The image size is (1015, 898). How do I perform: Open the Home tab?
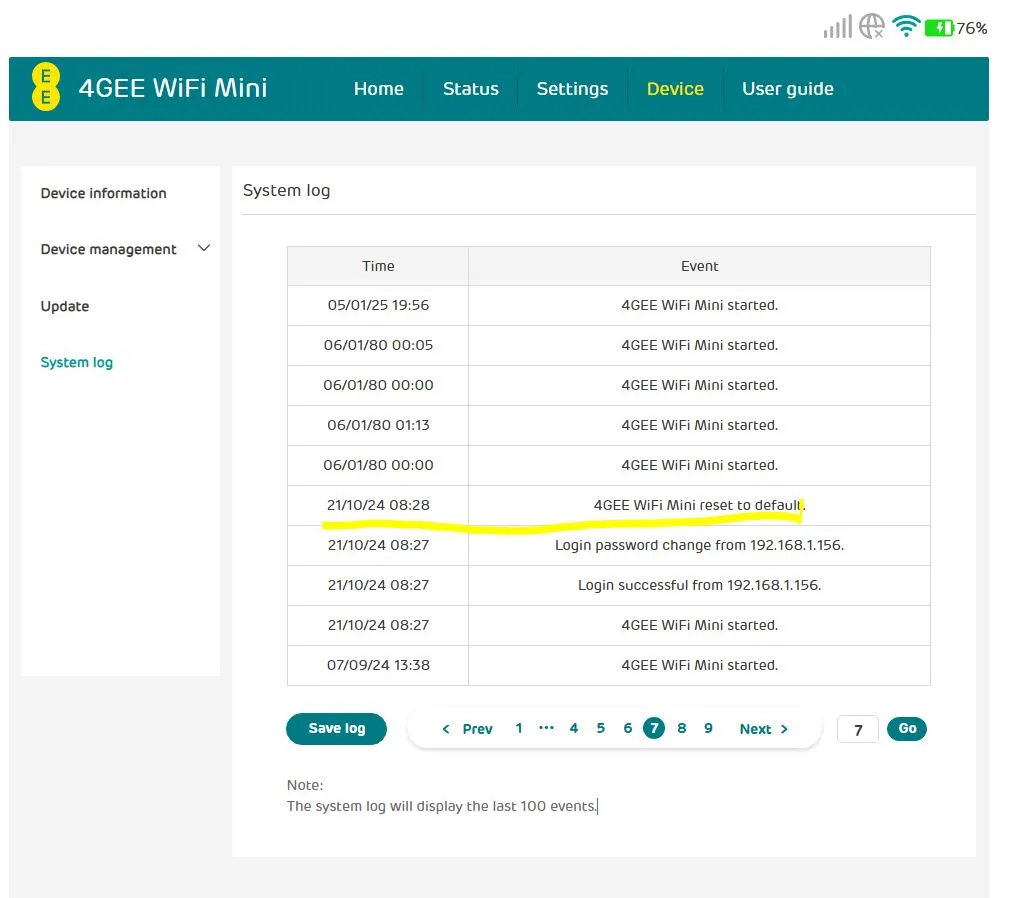pyautogui.click(x=379, y=89)
